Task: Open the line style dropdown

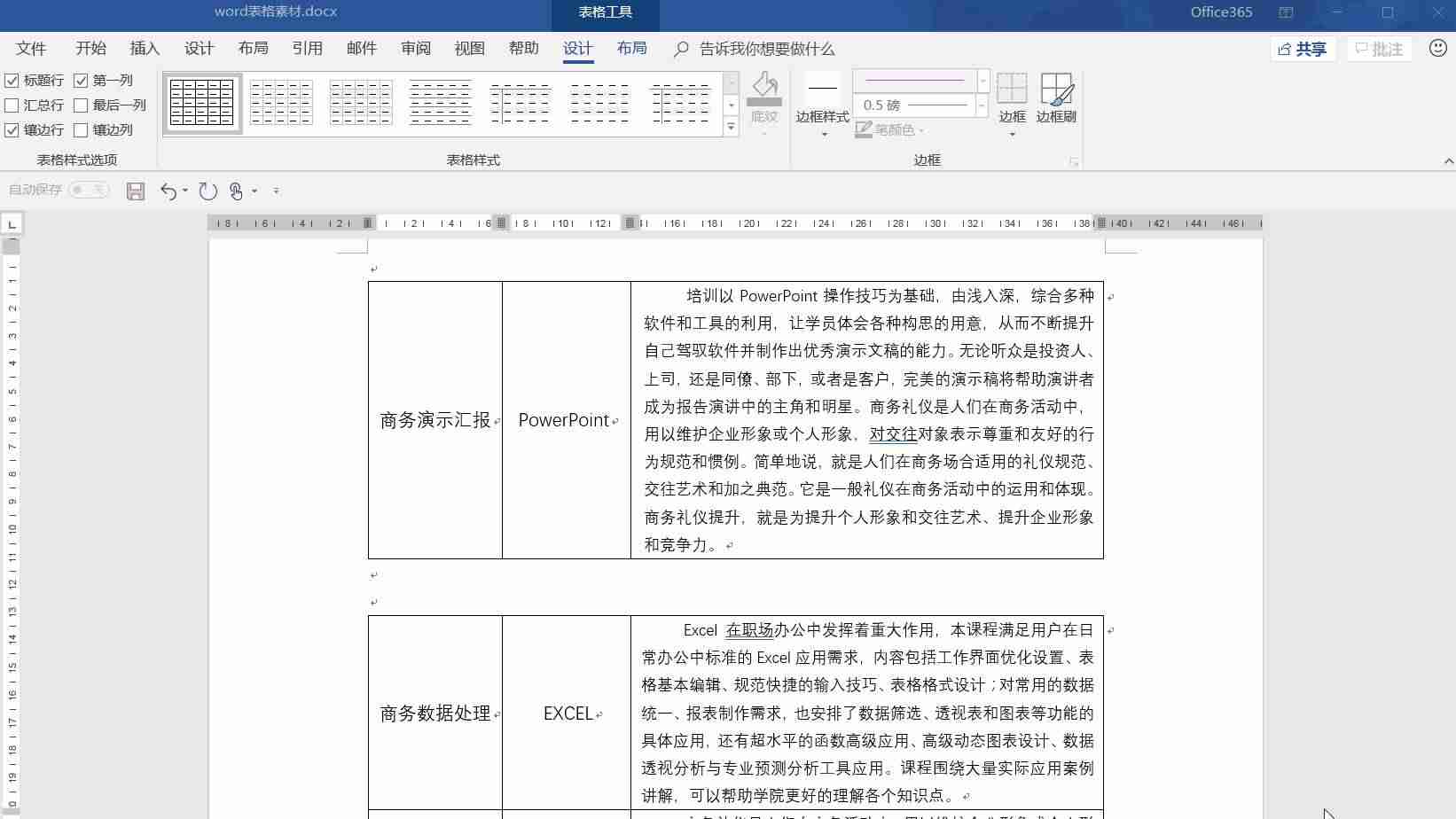Action: click(983, 81)
